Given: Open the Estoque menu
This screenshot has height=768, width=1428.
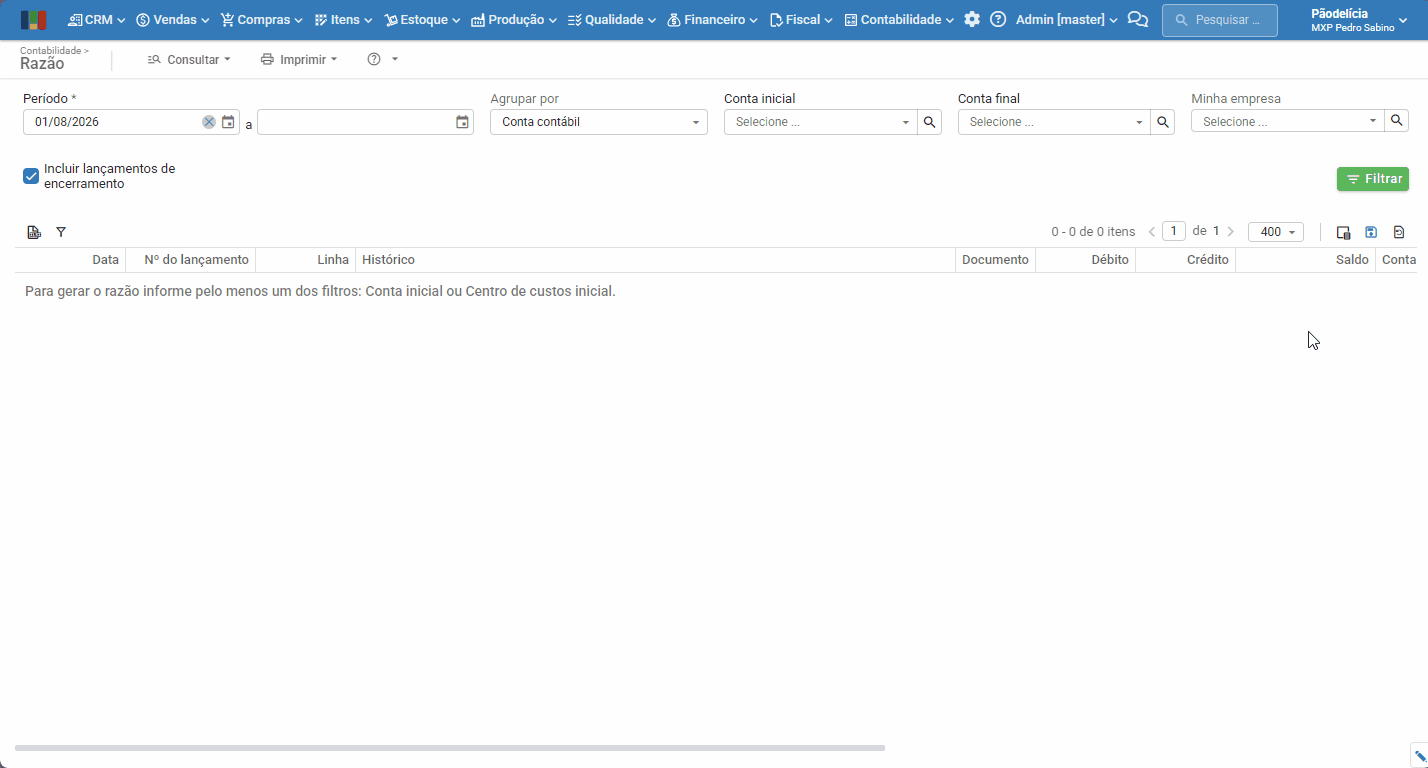Looking at the screenshot, I should tap(422, 20).
